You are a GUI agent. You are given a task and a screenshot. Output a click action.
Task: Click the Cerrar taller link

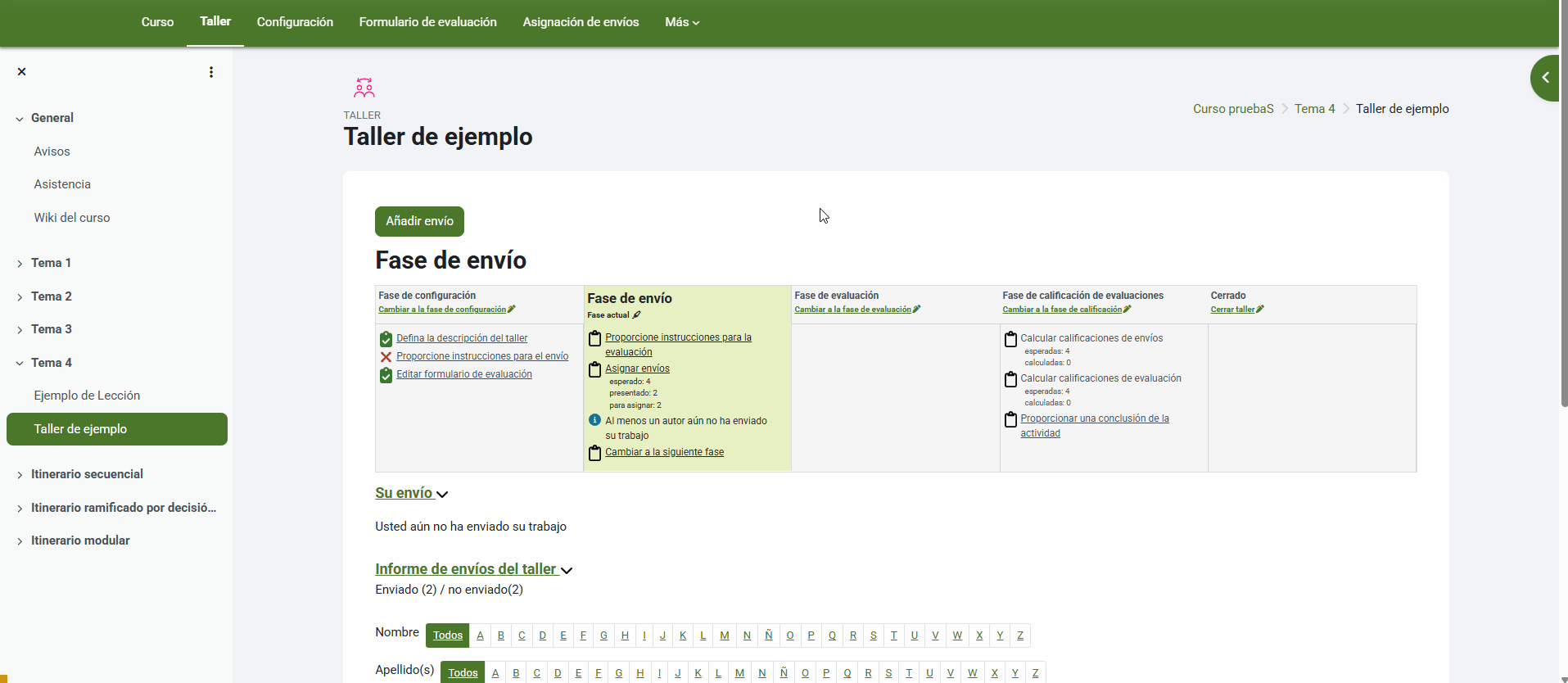pyautogui.click(x=1232, y=310)
